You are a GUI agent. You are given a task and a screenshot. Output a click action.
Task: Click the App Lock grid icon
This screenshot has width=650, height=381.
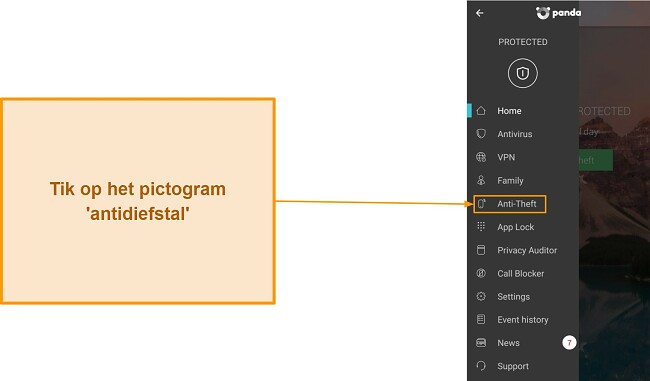point(481,226)
